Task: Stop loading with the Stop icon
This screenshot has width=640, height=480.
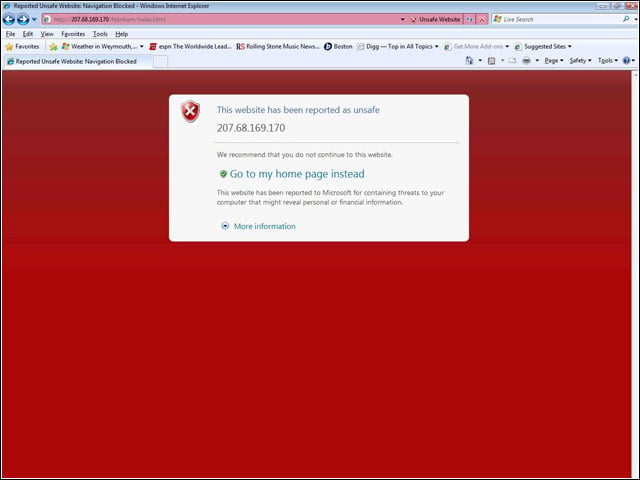Action: 482,19
